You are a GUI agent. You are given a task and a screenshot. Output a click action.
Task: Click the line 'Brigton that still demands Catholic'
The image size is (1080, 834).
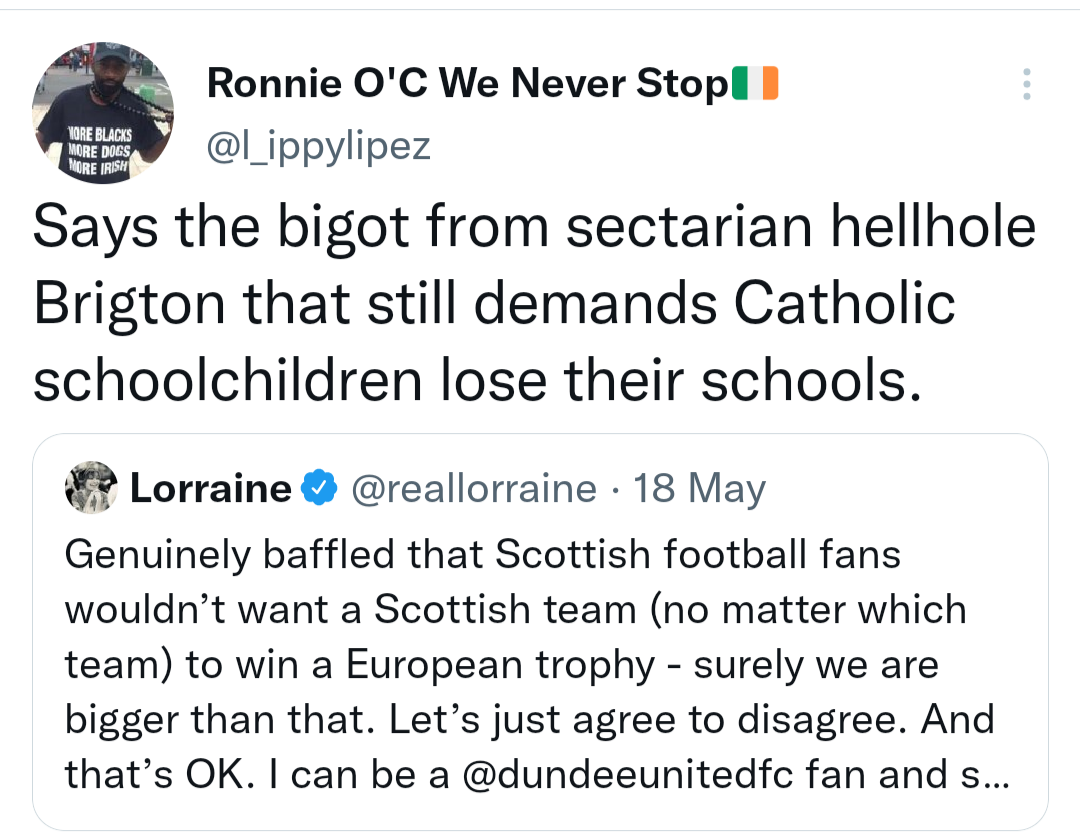[494, 304]
